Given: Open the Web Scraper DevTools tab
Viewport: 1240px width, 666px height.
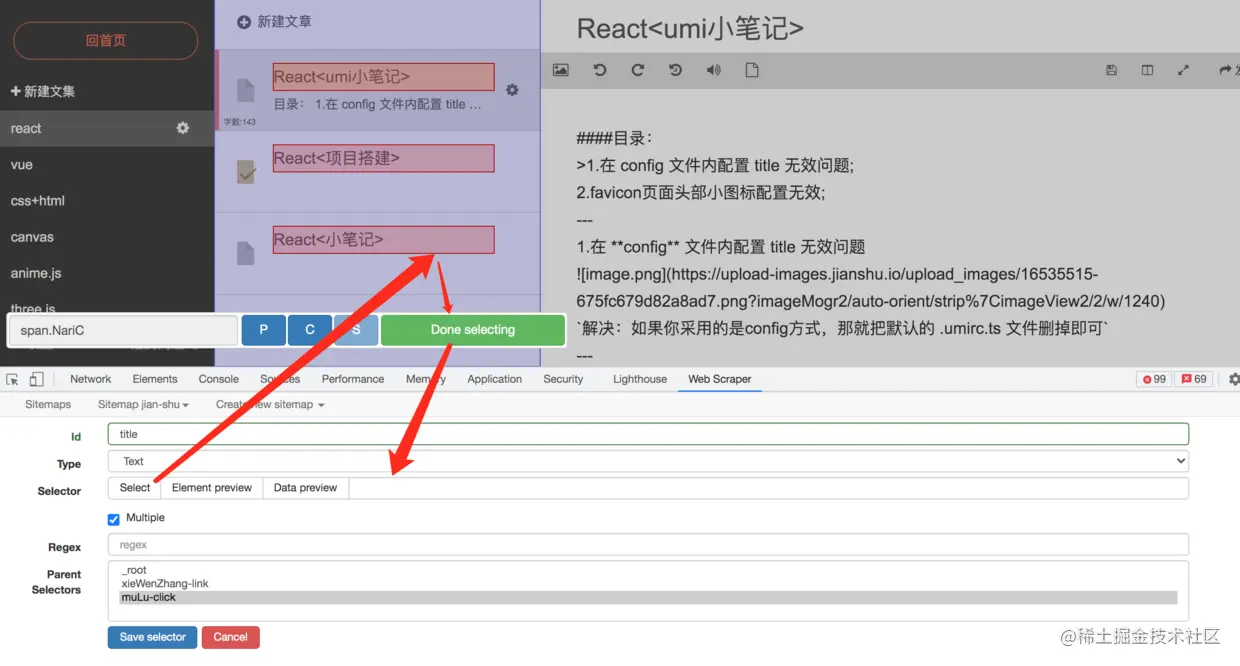Looking at the screenshot, I should tap(719, 379).
